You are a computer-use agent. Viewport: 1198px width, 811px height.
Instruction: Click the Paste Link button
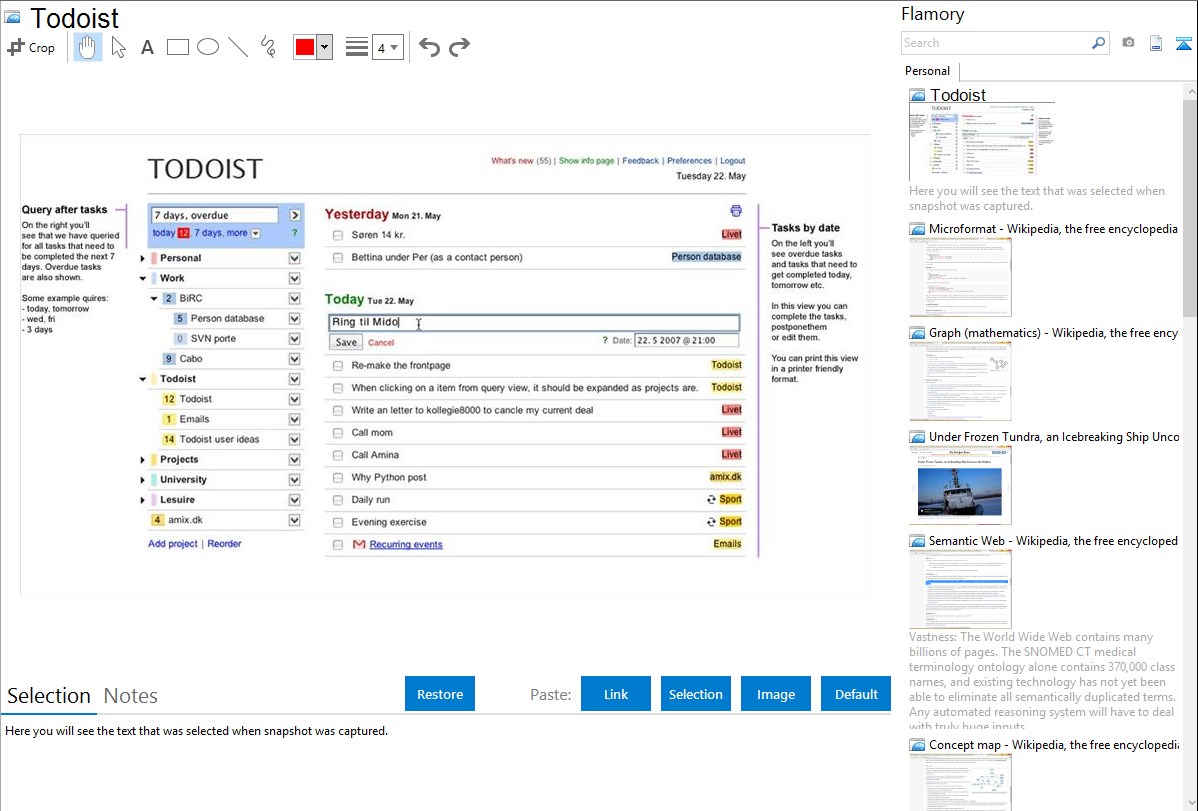pos(616,694)
